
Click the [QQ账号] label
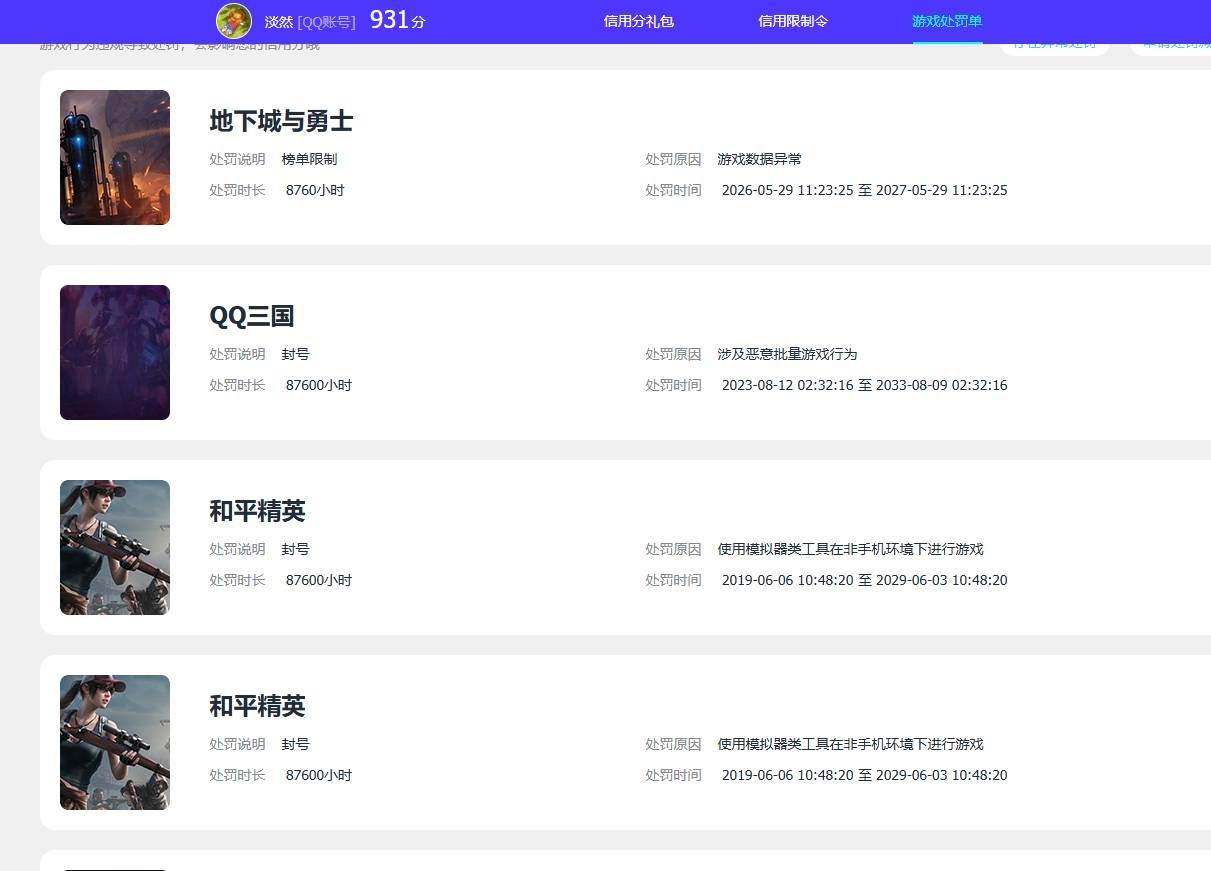[326, 22]
